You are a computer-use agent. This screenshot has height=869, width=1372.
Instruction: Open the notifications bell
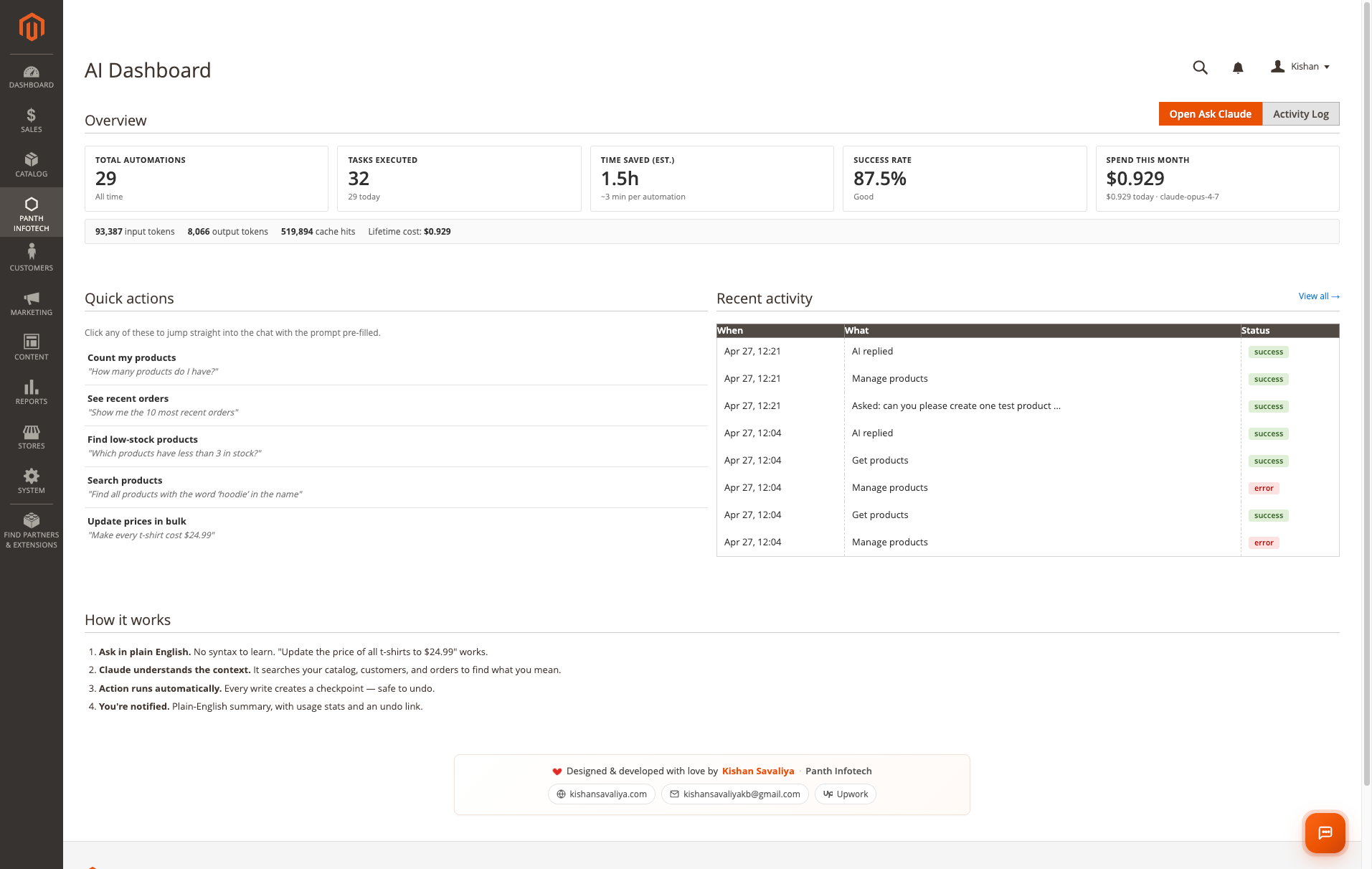tap(1238, 67)
